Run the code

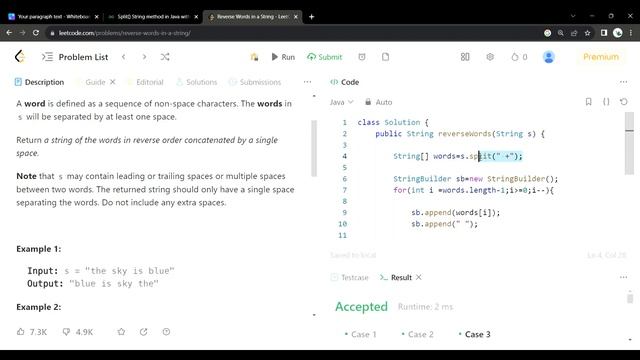283,57
